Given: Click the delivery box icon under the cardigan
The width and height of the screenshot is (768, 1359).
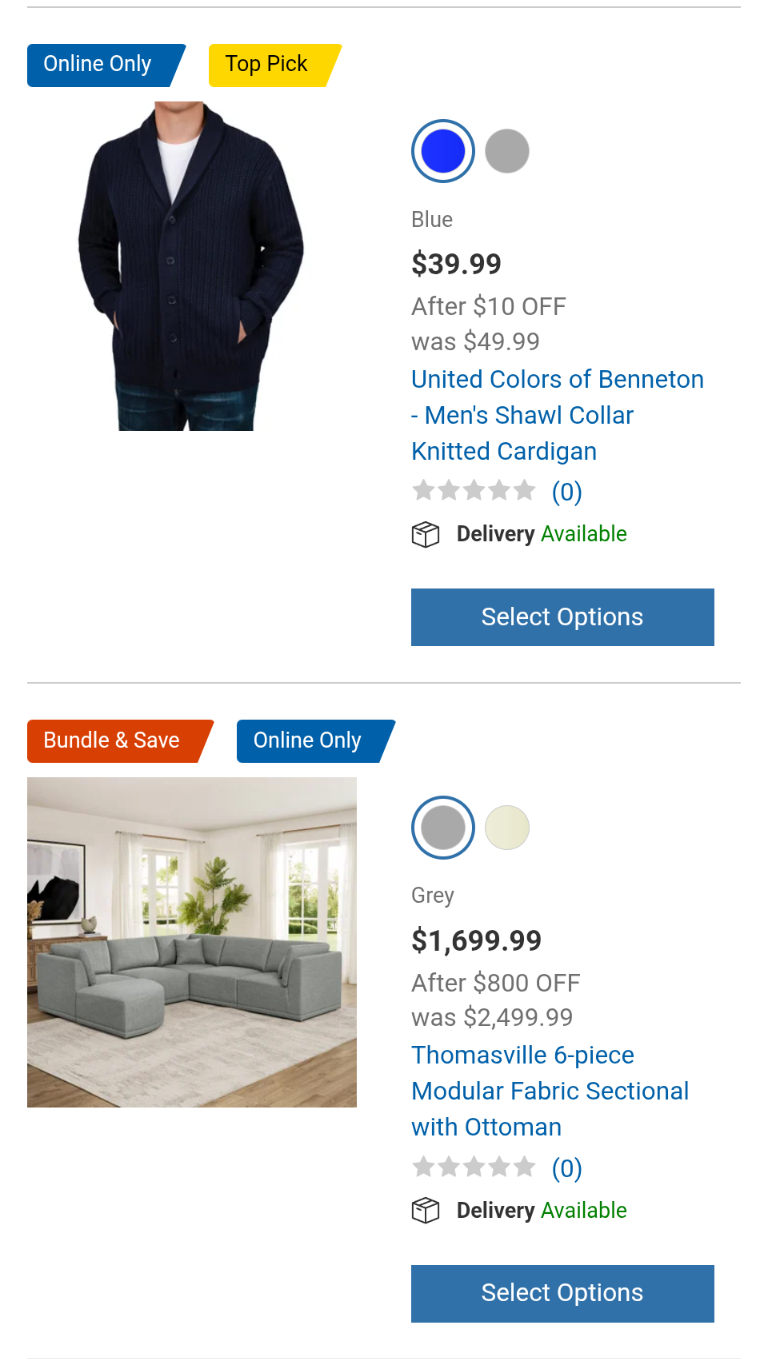Looking at the screenshot, I should 426,535.
